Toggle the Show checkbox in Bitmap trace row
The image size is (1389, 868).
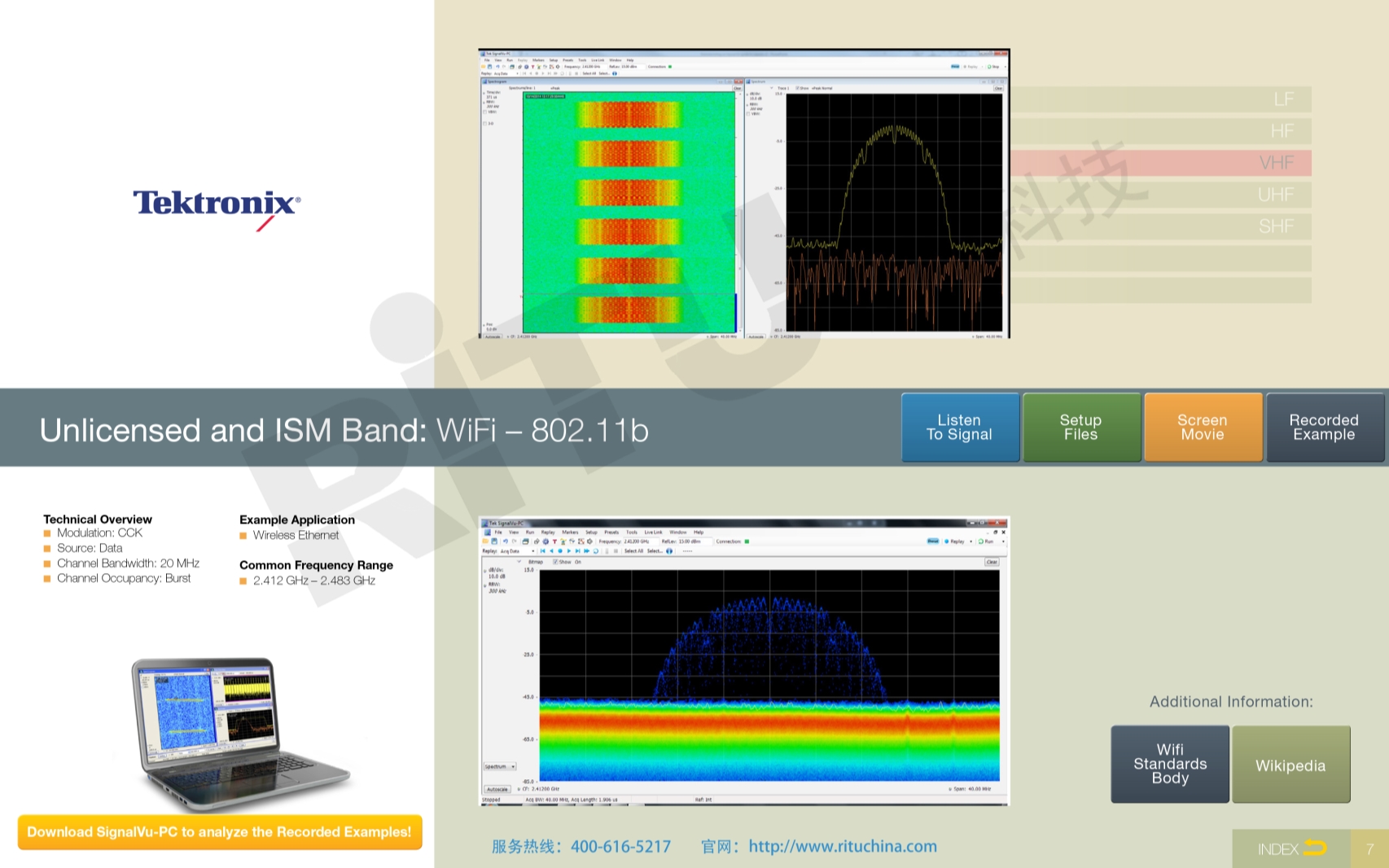555,562
